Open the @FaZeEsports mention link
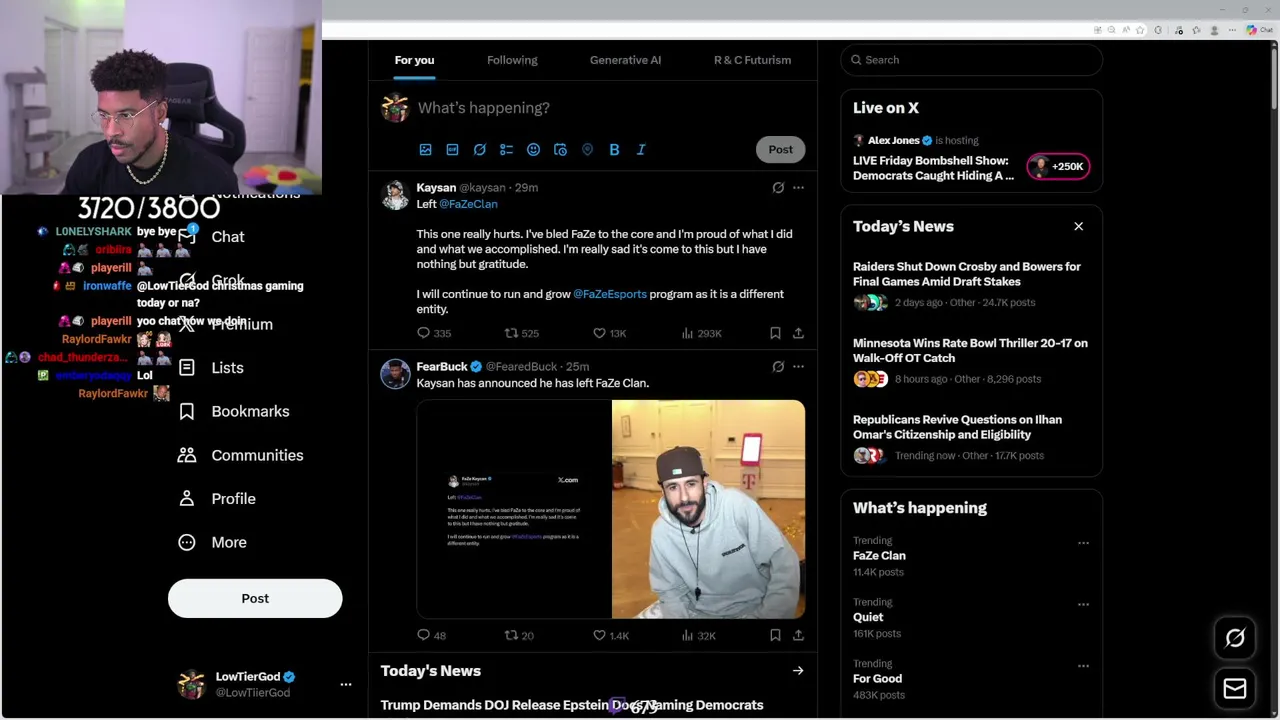The image size is (1280, 720). click(x=610, y=294)
